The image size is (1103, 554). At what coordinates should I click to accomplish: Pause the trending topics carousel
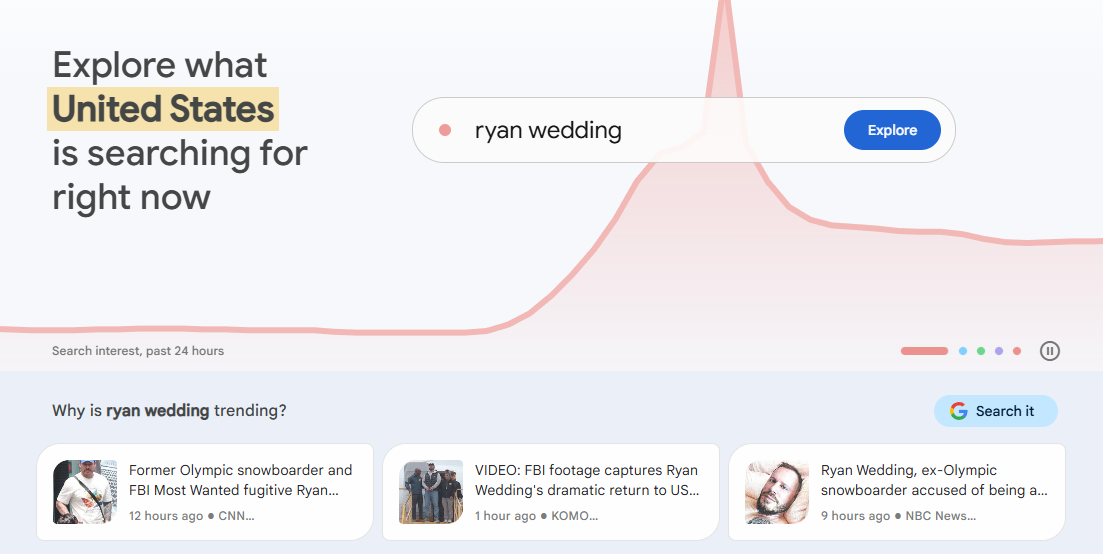1050,351
